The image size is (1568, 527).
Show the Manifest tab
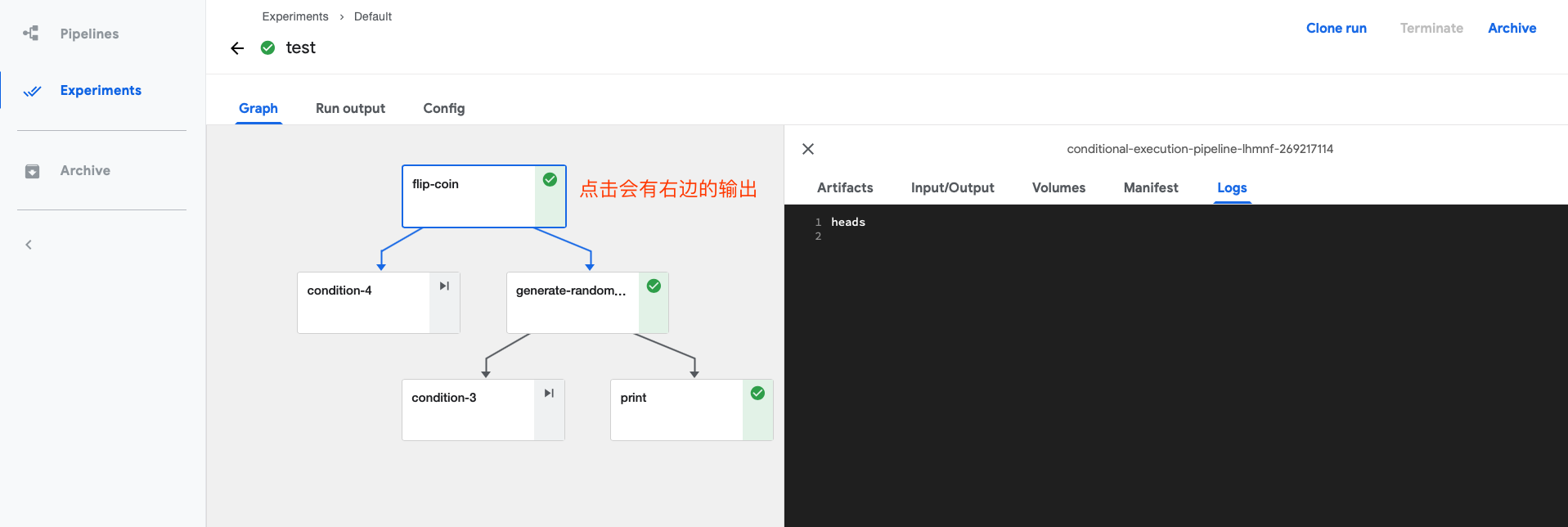pos(1150,188)
